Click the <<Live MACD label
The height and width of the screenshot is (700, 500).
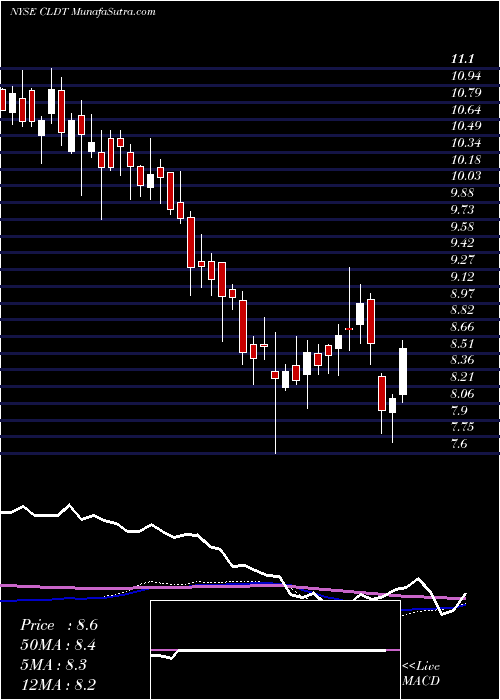tap(421, 674)
